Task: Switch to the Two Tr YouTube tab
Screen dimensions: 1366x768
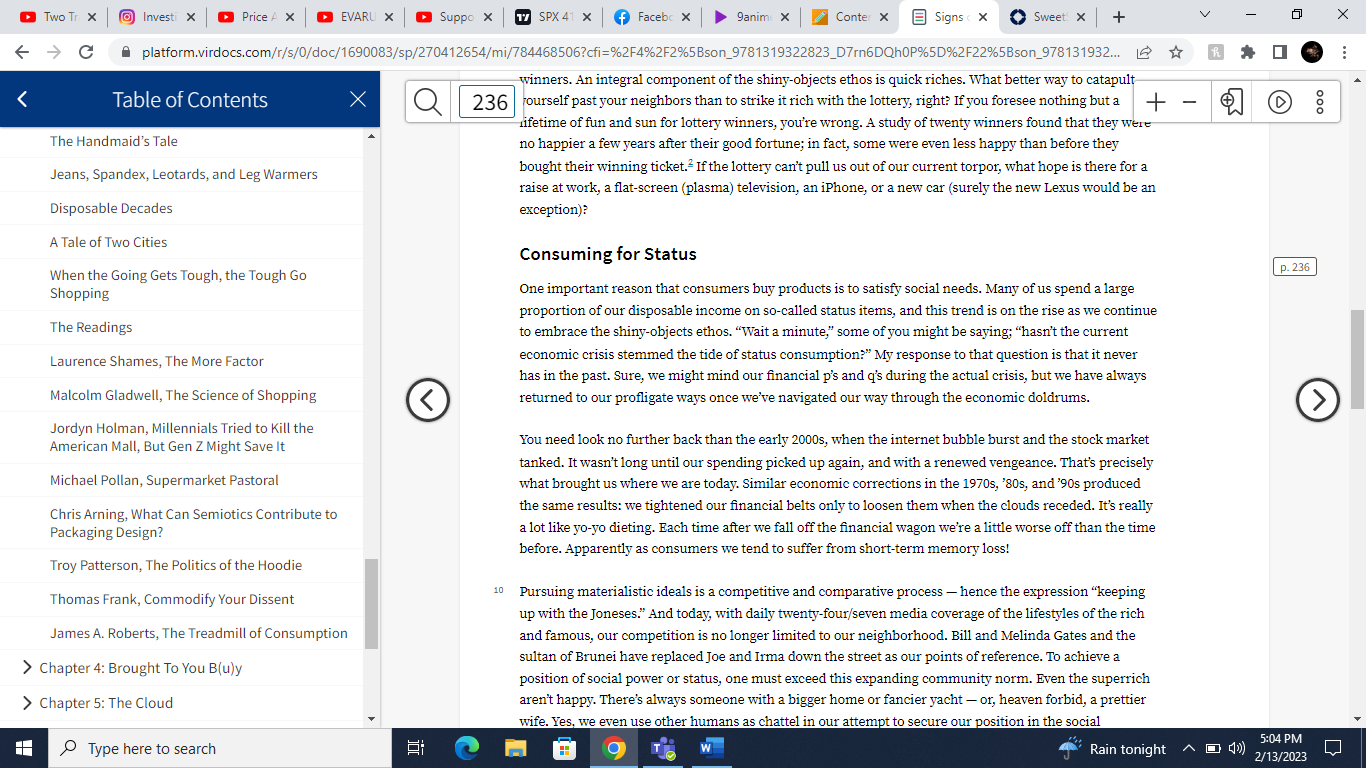Action: pos(56,17)
